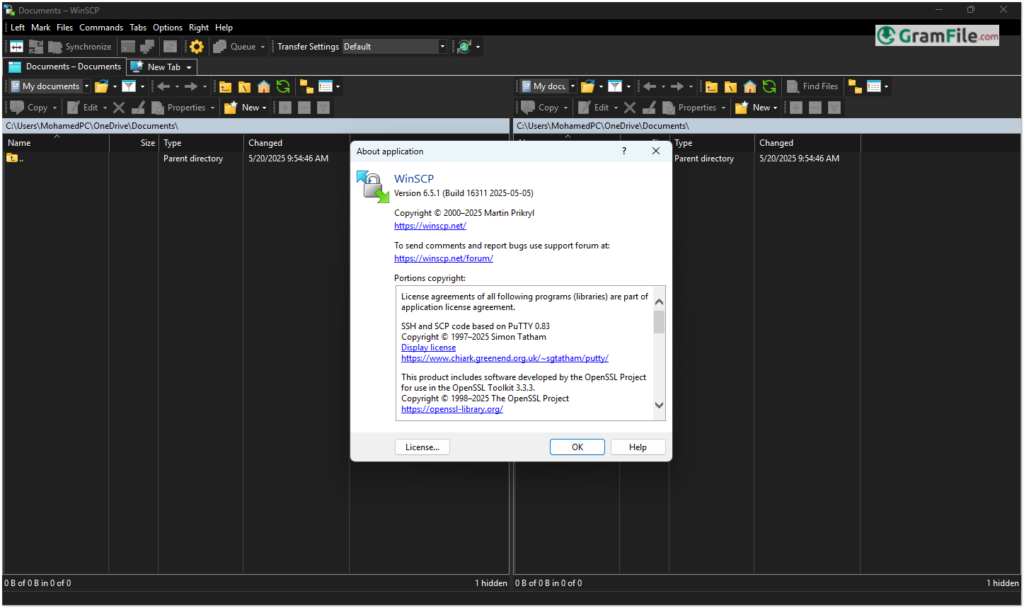1024x608 pixels.
Task: Go to home directory in left panel
Action: 264,87
